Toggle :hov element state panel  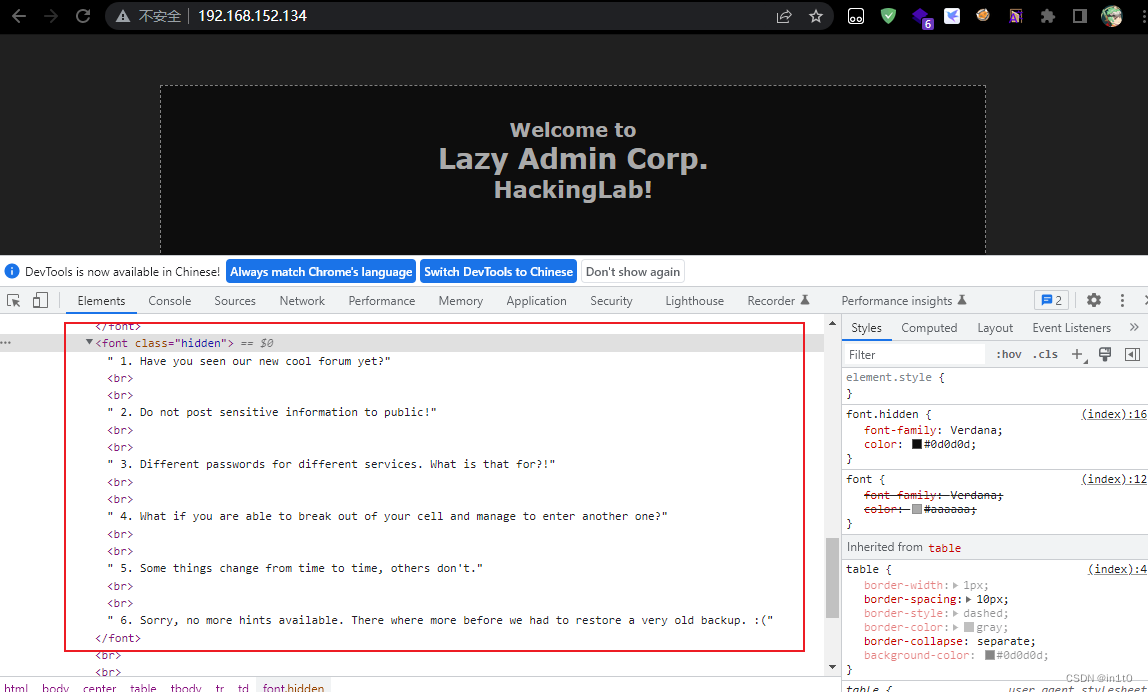point(1008,354)
